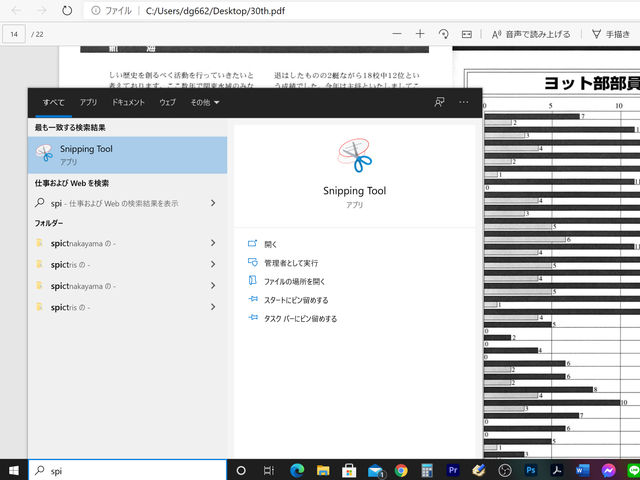
Task: Open Adobe Acrobat from taskbar
Action: pos(557,470)
